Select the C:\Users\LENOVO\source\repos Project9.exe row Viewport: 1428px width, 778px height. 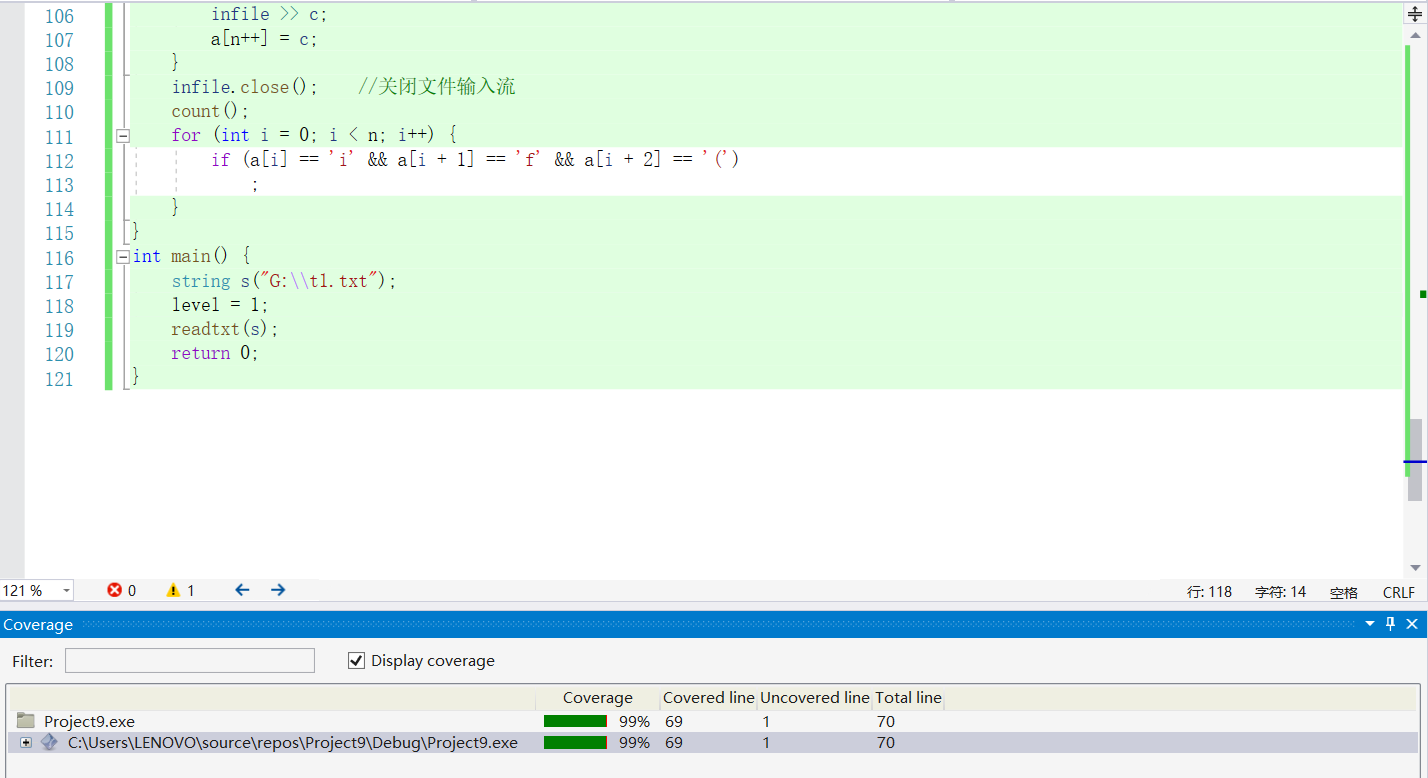712,742
